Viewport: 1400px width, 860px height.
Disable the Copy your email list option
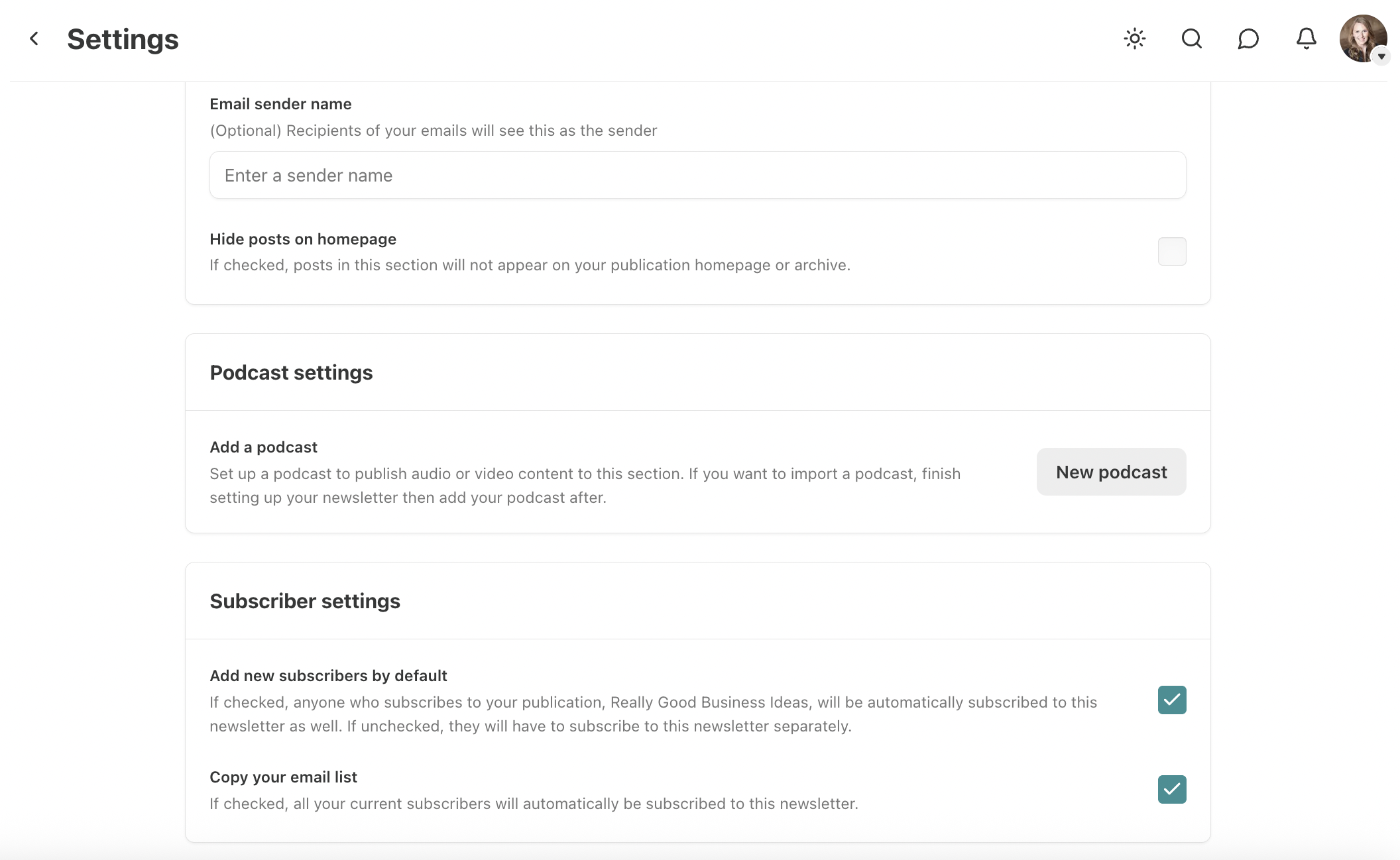pyautogui.click(x=1171, y=789)
